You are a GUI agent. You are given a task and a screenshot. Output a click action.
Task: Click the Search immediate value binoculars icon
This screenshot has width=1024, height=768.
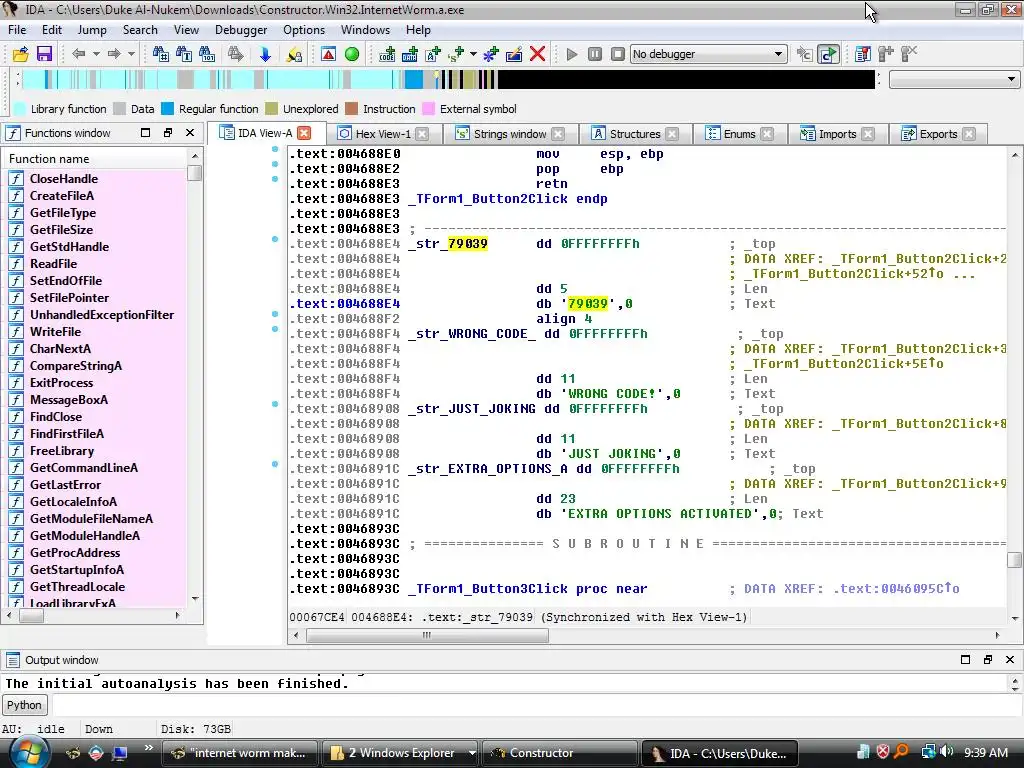point(160,54)
